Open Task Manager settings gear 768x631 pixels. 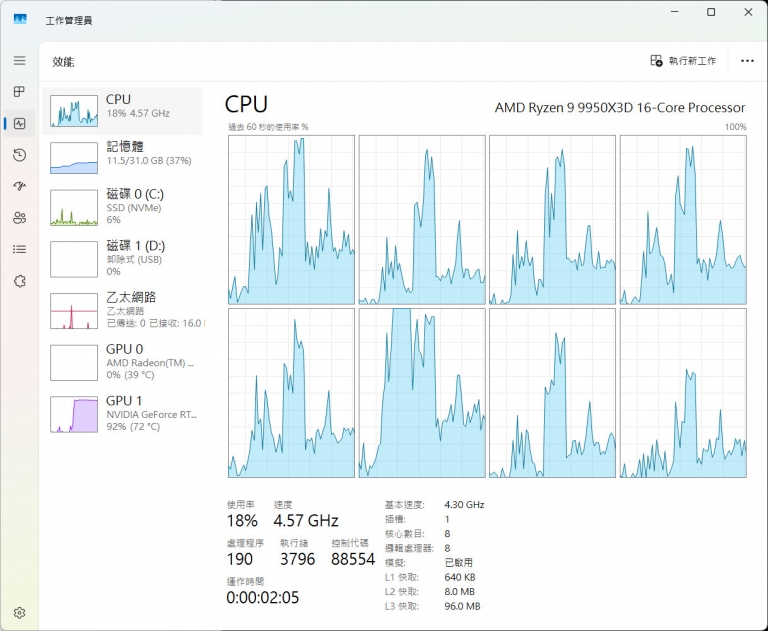19,612
